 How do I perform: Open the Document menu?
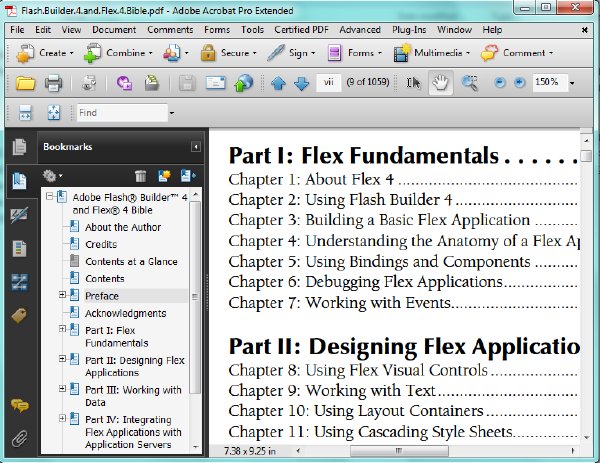[x=114, y=30]
